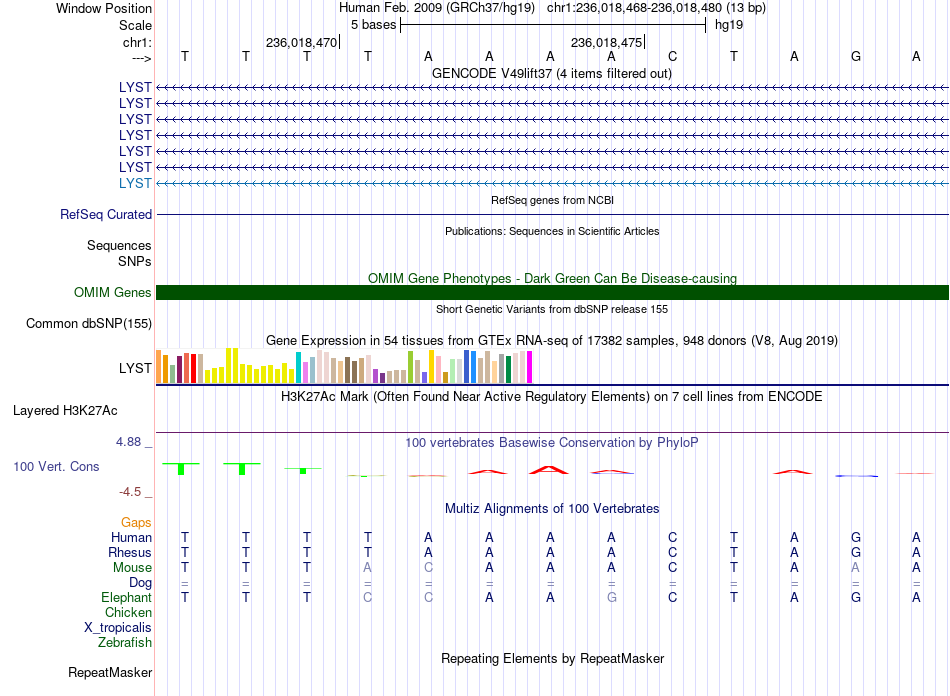Image resolution: width=950 pixels, height=696 pixels.
Task: Click the Zebrafish species label
Action: (125, 642)
